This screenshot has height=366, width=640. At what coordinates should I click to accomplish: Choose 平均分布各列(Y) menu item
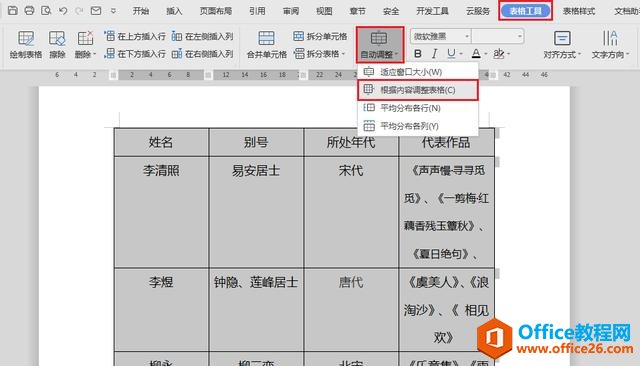[417, 126]
